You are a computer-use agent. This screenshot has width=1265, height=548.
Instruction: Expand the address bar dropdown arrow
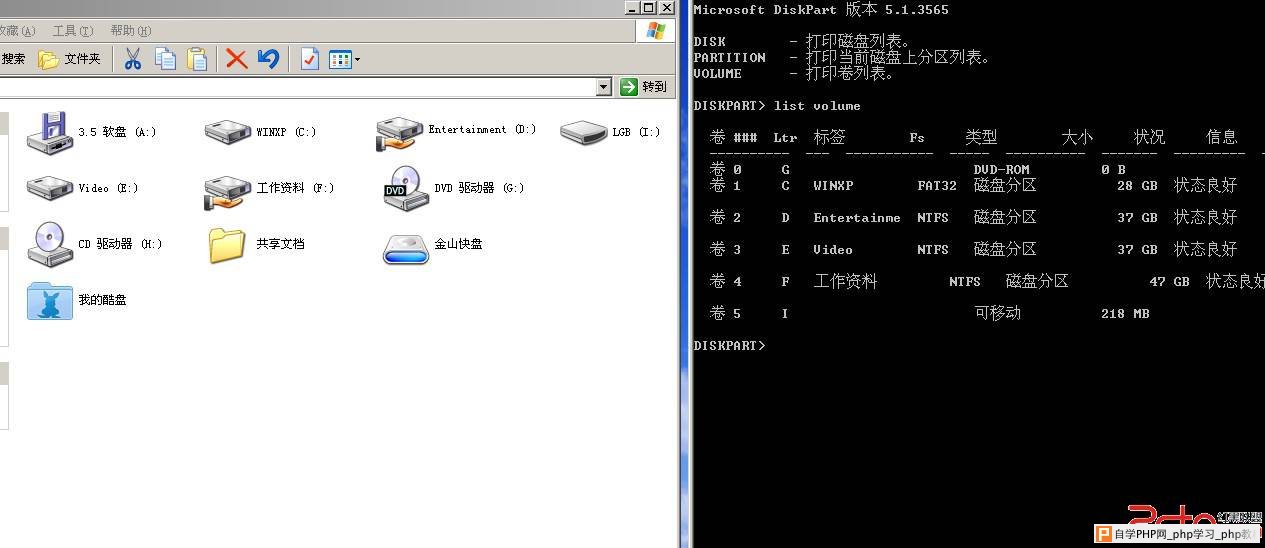(x=603, y=87)
